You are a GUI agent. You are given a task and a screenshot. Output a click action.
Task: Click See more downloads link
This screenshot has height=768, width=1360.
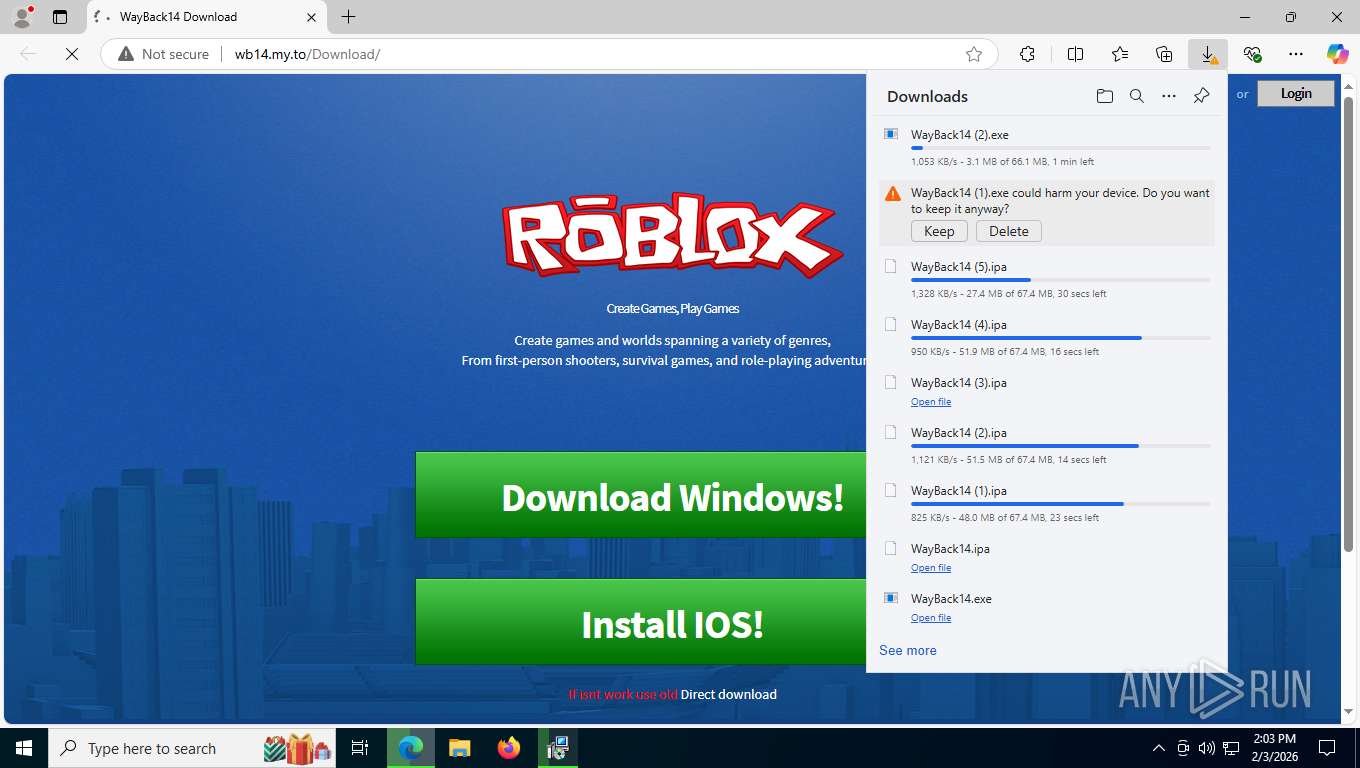908,650
